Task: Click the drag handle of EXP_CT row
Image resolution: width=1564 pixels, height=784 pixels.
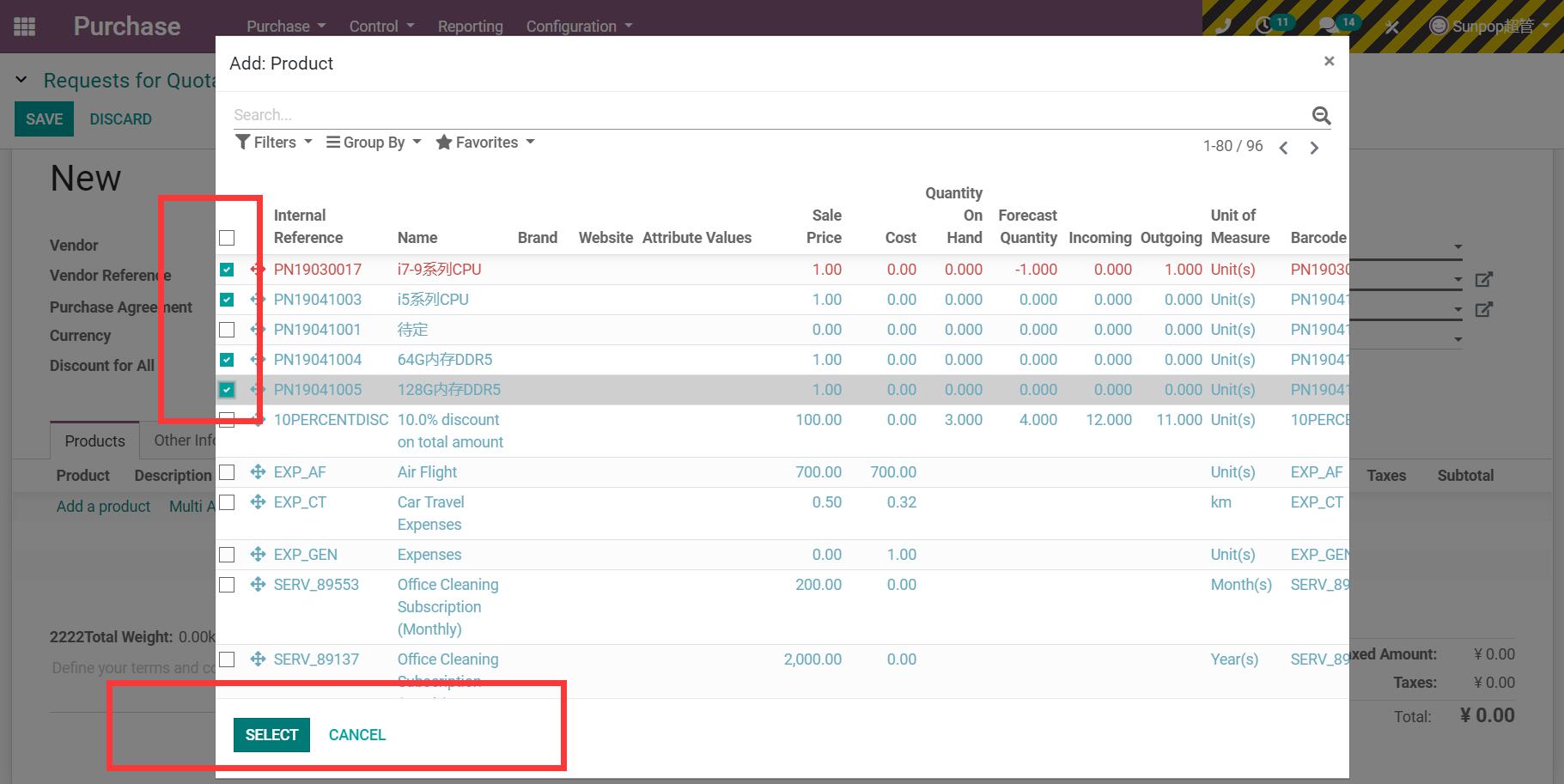Action: (x=258, y=501)
